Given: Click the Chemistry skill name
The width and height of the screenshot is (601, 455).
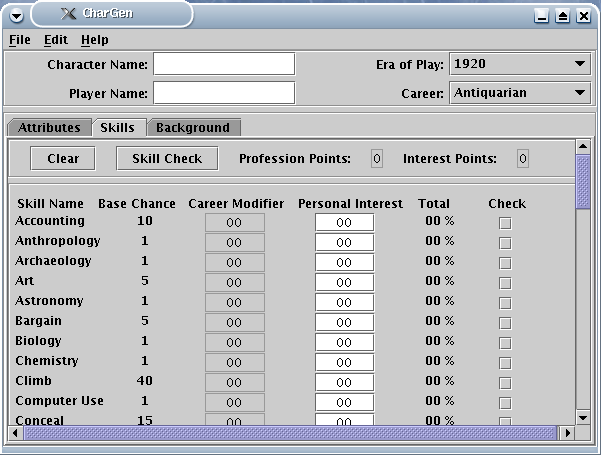Looking at the screenshot, I should coord(47,361).
